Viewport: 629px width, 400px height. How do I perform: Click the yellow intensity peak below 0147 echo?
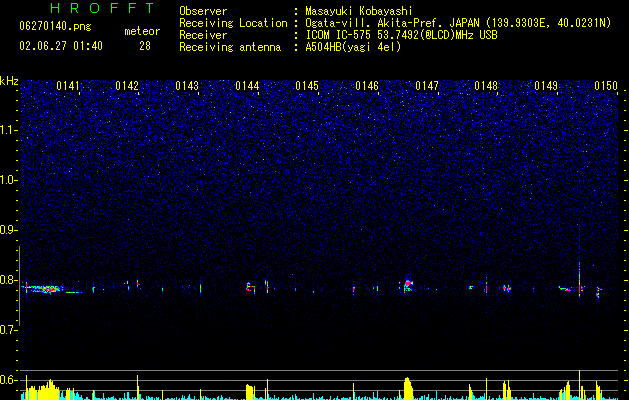coord(408,388)
